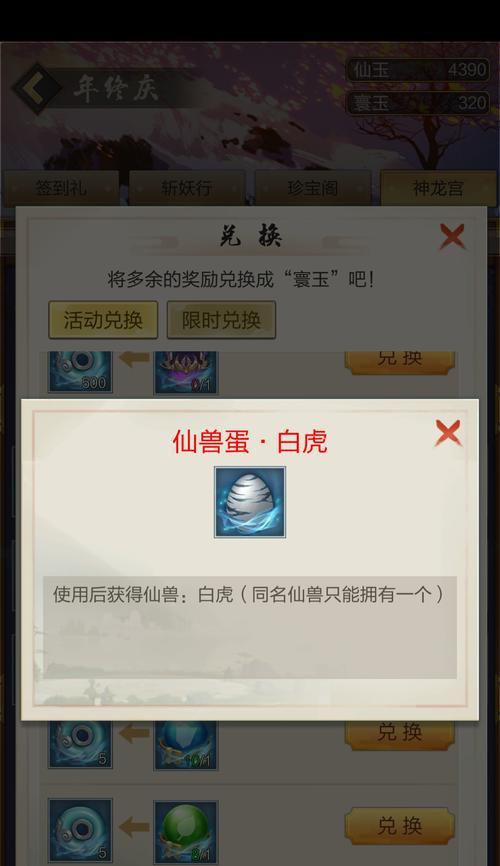
Task: Close the 仙兽蛋·白虎 item popup
Action: point(448,432)
